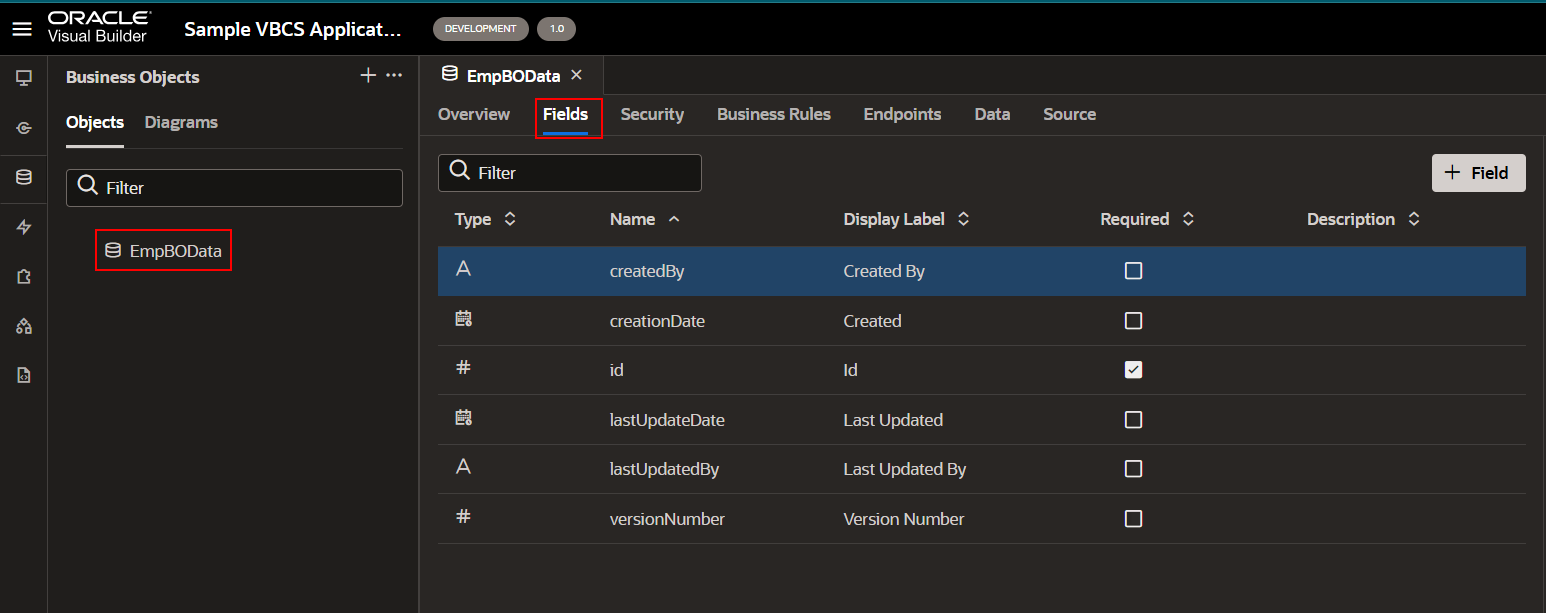Screen dimensions: 1546x613
Task: Click the 1.0 version badge
Action: (x=557, y=29)
